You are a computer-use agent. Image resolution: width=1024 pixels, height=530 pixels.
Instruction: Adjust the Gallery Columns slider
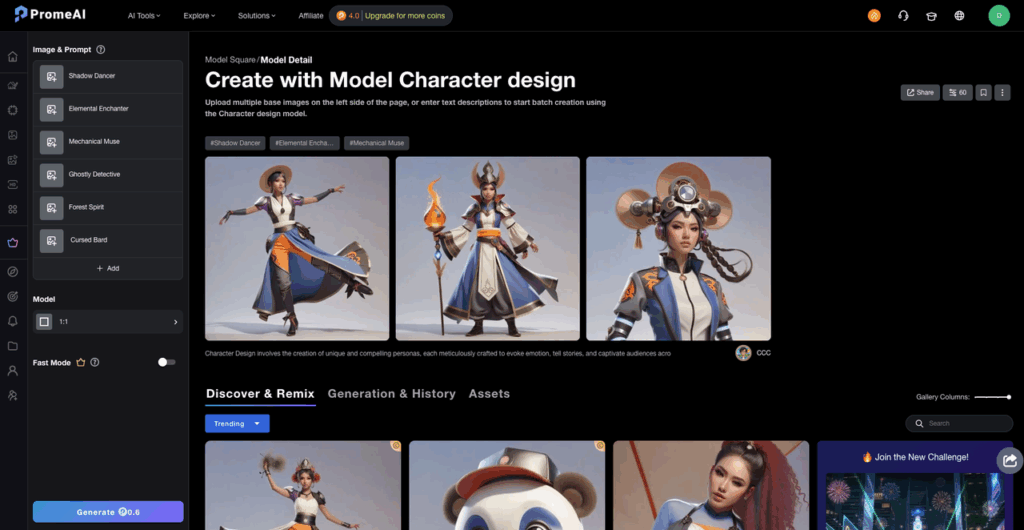coord(993,397)
